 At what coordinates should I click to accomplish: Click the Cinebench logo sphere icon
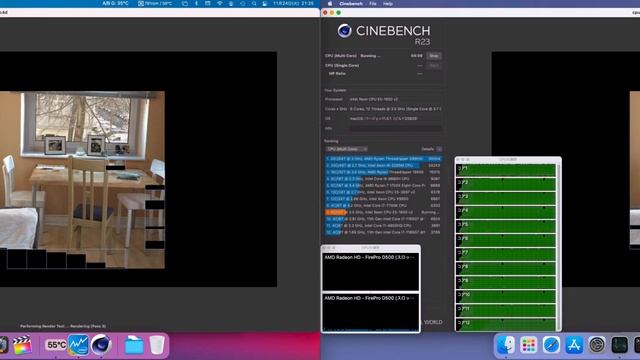pyautogui.click(x=344, y=31)
